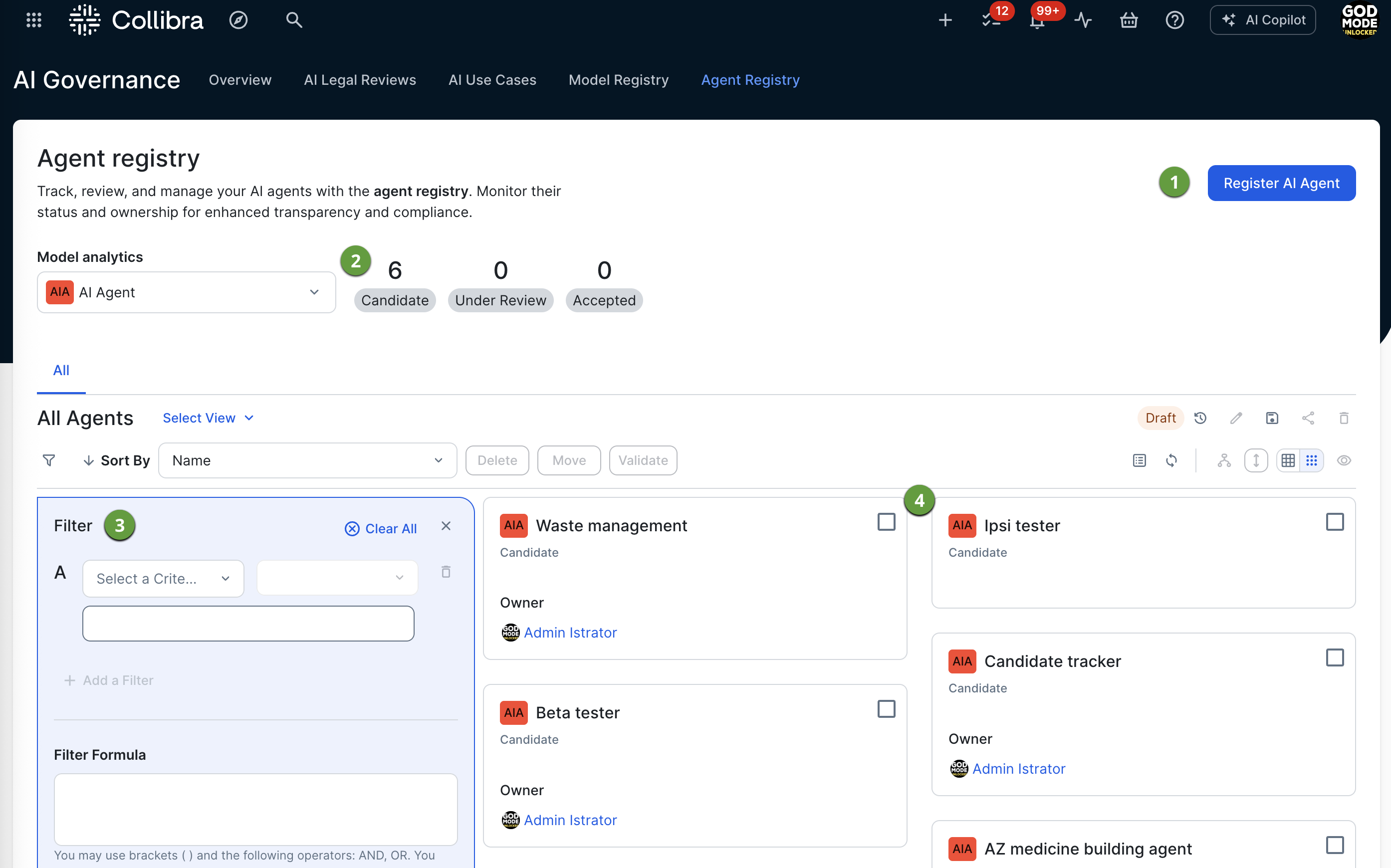Select the Ipsi tester card checkbox
Image resolution: width=1391 pixels, height=868 pixels.
(x=1334, y=522)
